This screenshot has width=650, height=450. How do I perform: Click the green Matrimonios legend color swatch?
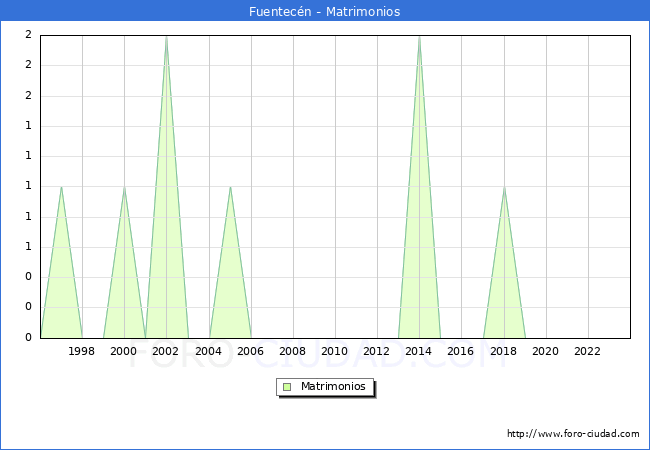point(286,387)
